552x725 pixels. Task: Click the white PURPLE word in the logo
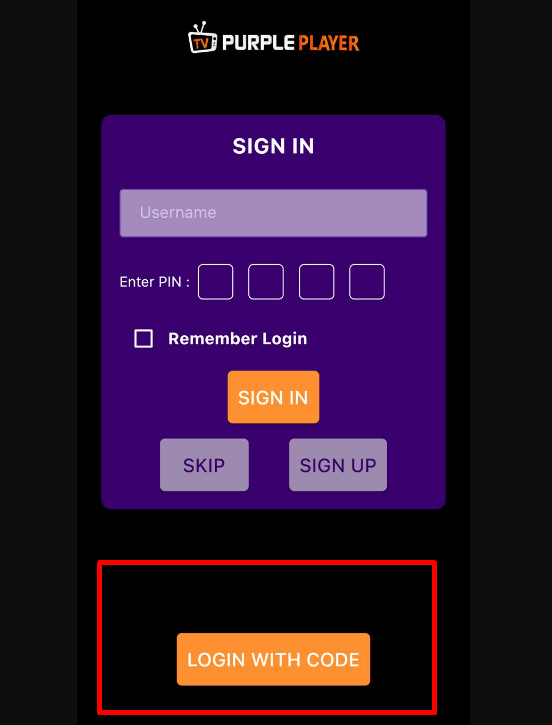[258, 43]
